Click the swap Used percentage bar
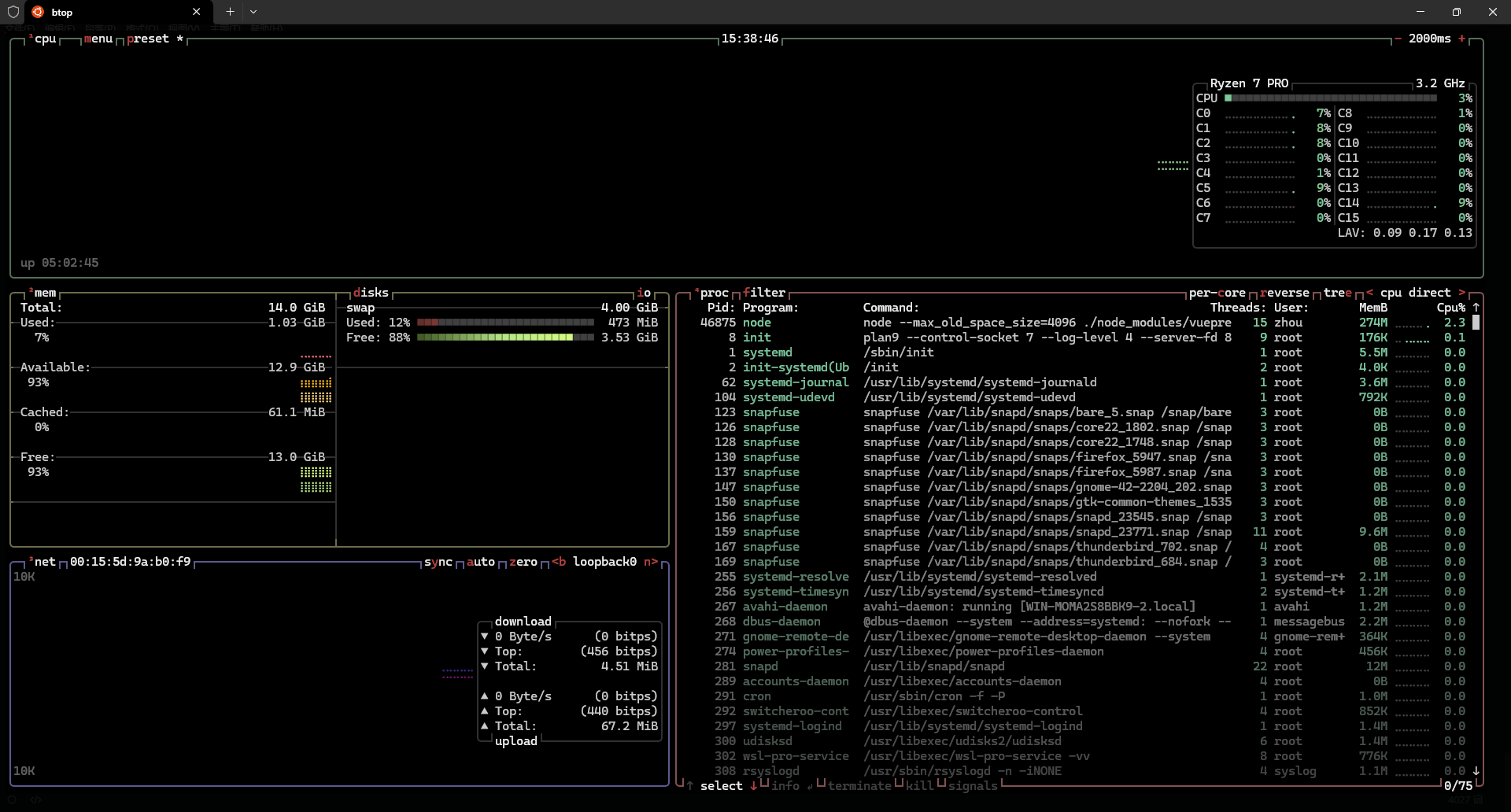This screenshot has height=812, width=1511. click(505, 323)
